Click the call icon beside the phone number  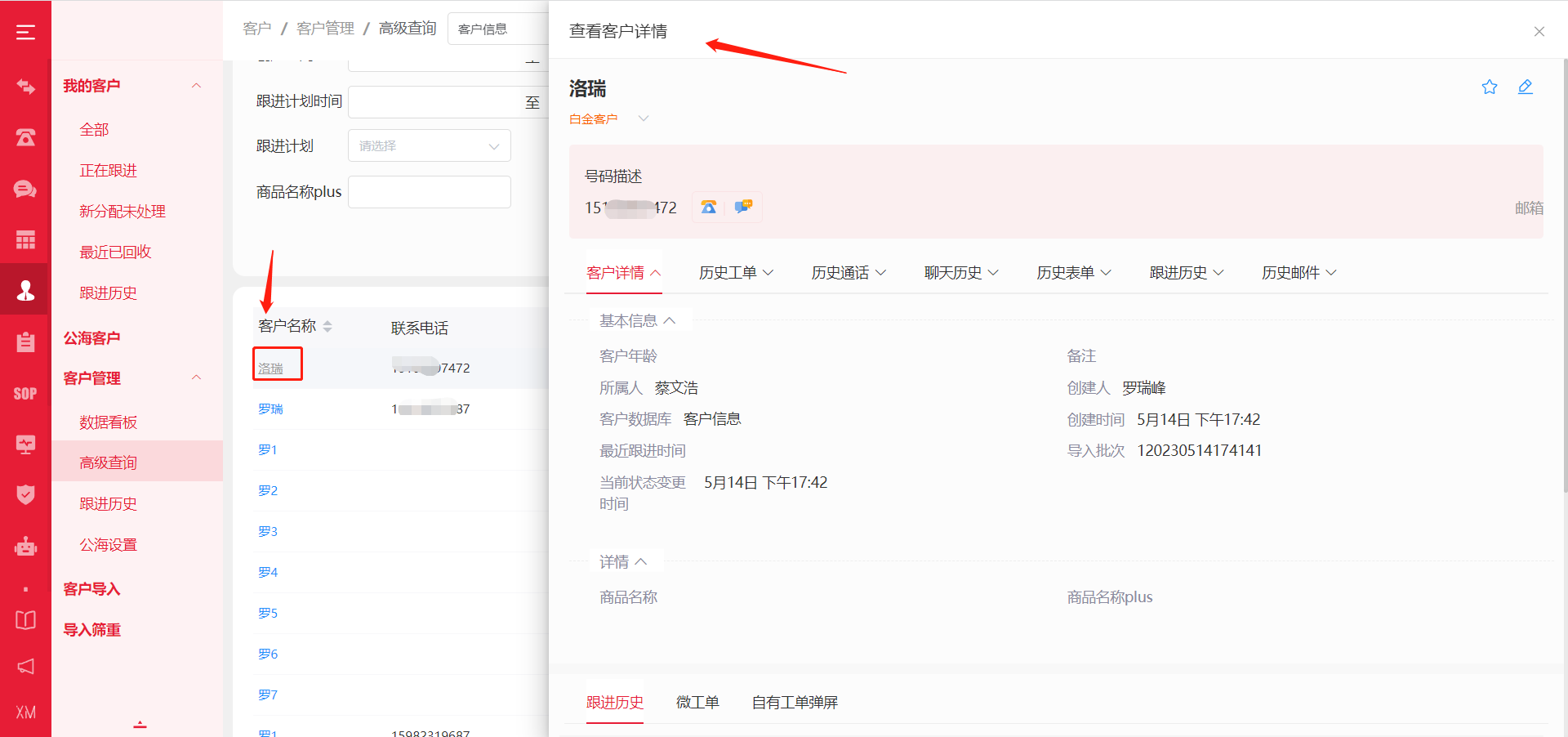click(709, 208)
